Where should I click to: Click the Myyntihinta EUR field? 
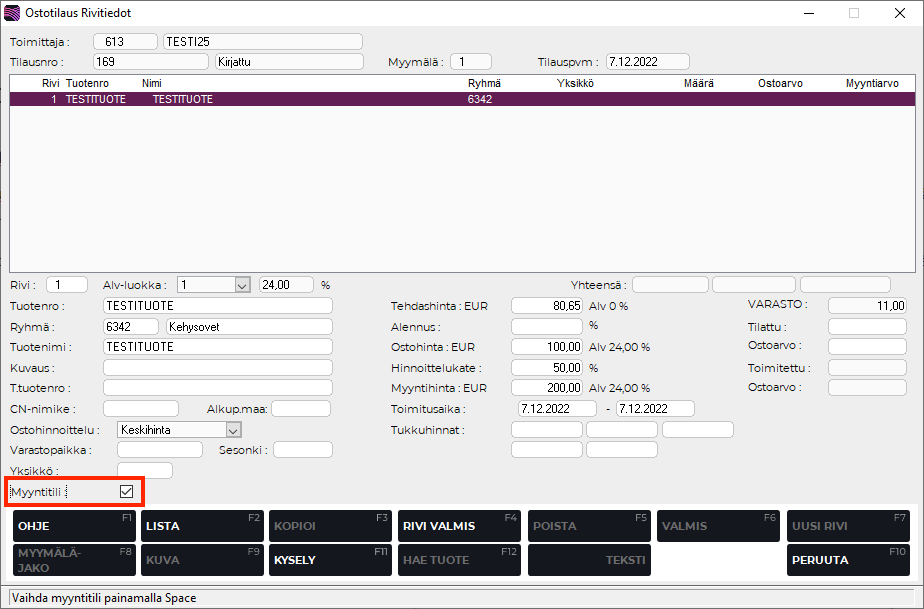[x=547, y=388]
